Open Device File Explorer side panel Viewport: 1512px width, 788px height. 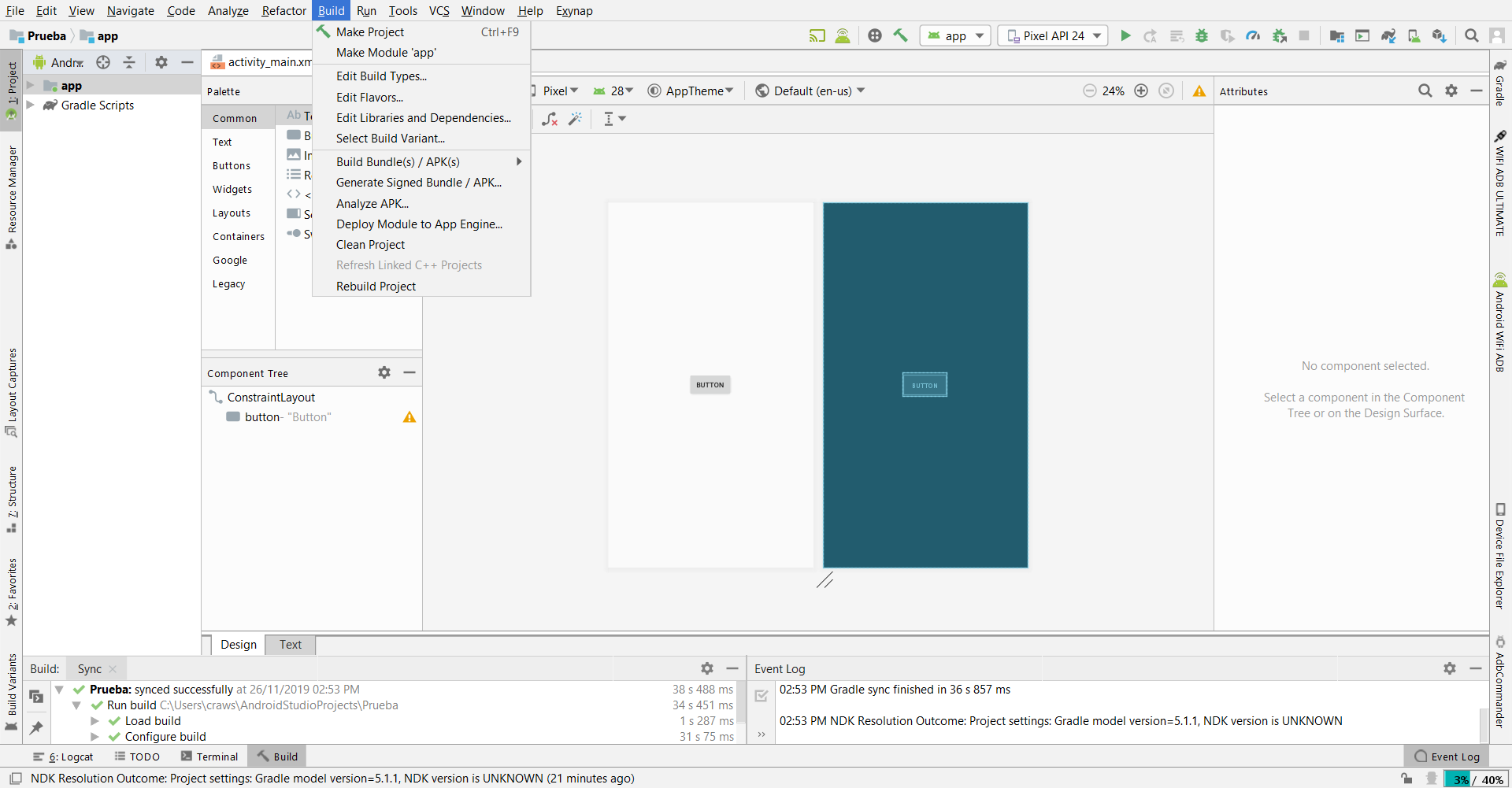click(1500, 556)
